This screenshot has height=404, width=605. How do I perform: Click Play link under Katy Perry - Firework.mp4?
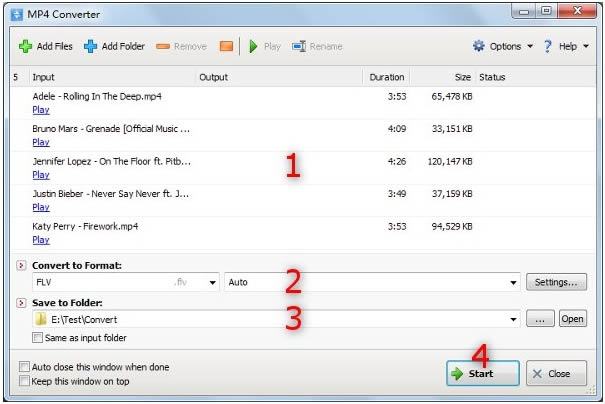pyautogui.click(x=41, y=240)
